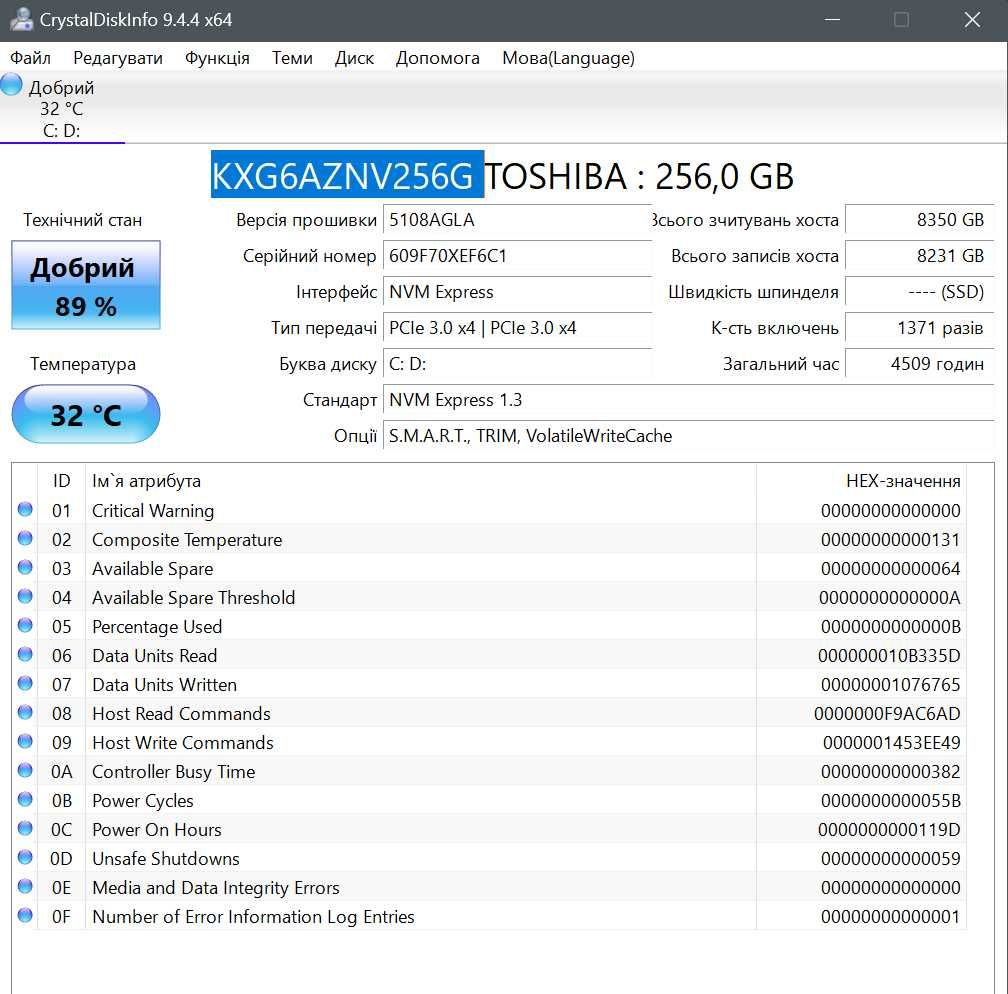Click status orb for Media and Data Integrity Errors
Image resolution: width=1008 pixels, height=994 pixels.
coord(25,886)
